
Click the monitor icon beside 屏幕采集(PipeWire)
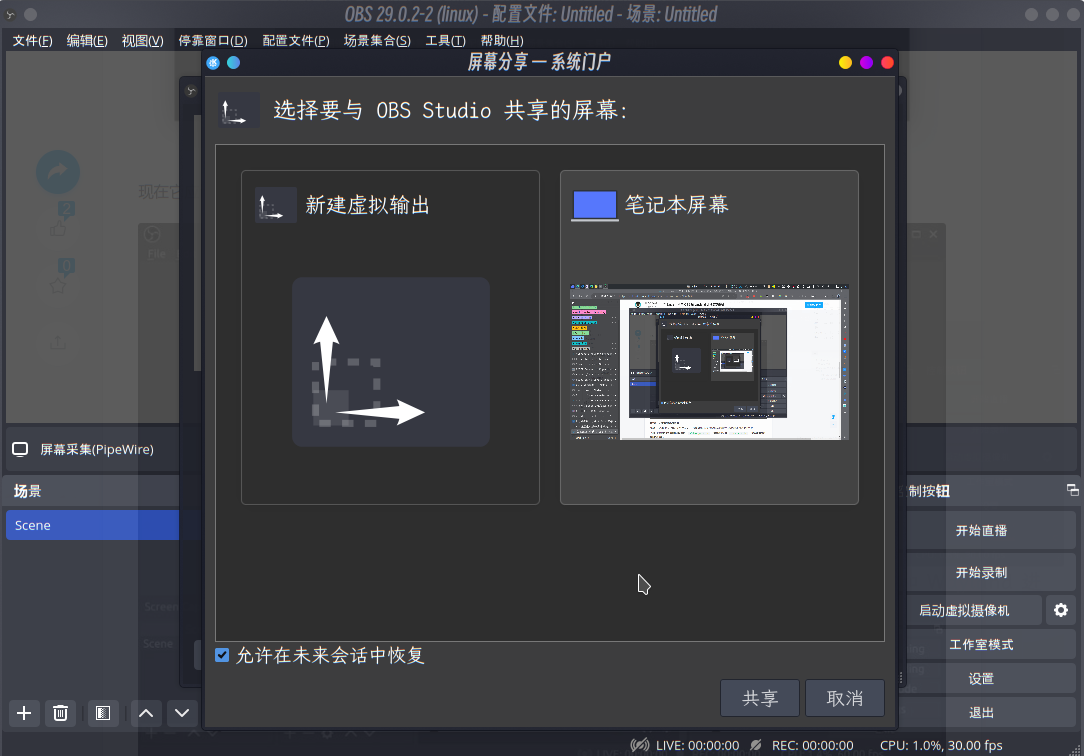tap(20, 450)
